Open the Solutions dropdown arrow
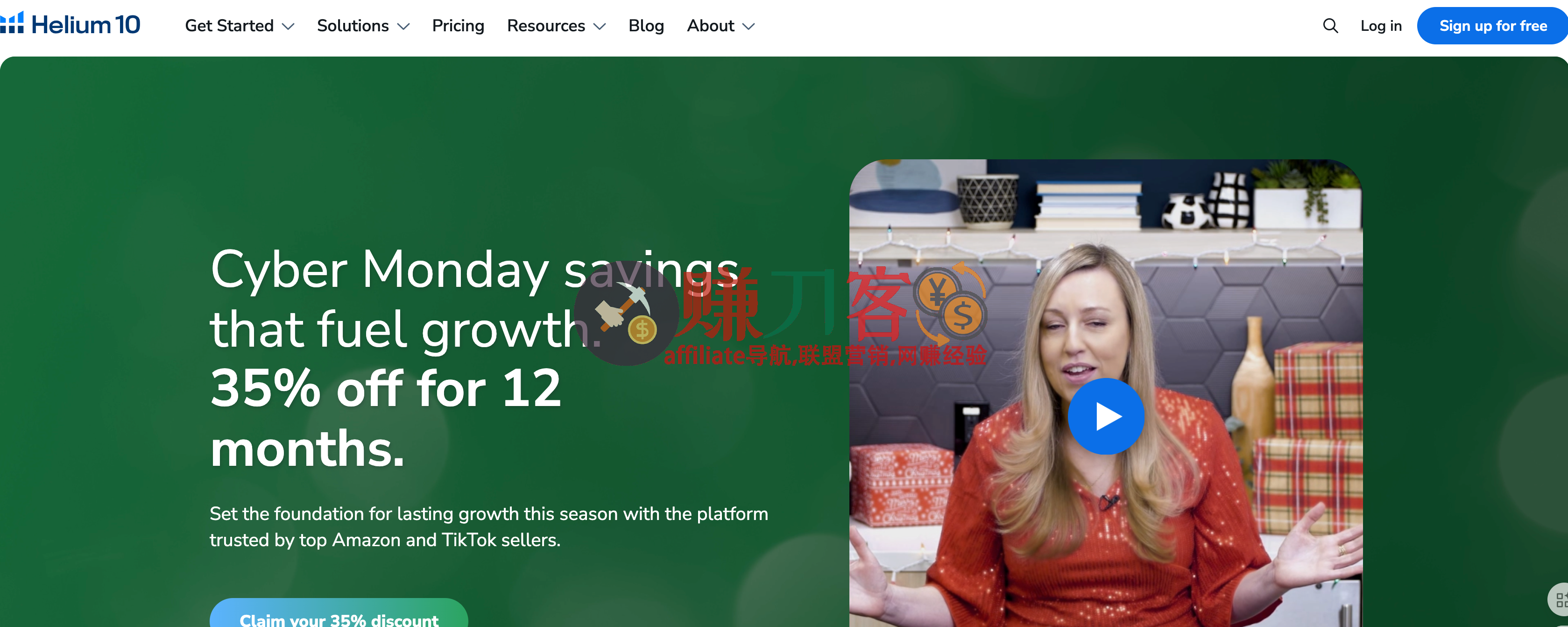Image resolution: width=1568 pixels, height=627 pixels. coord(403,26)
